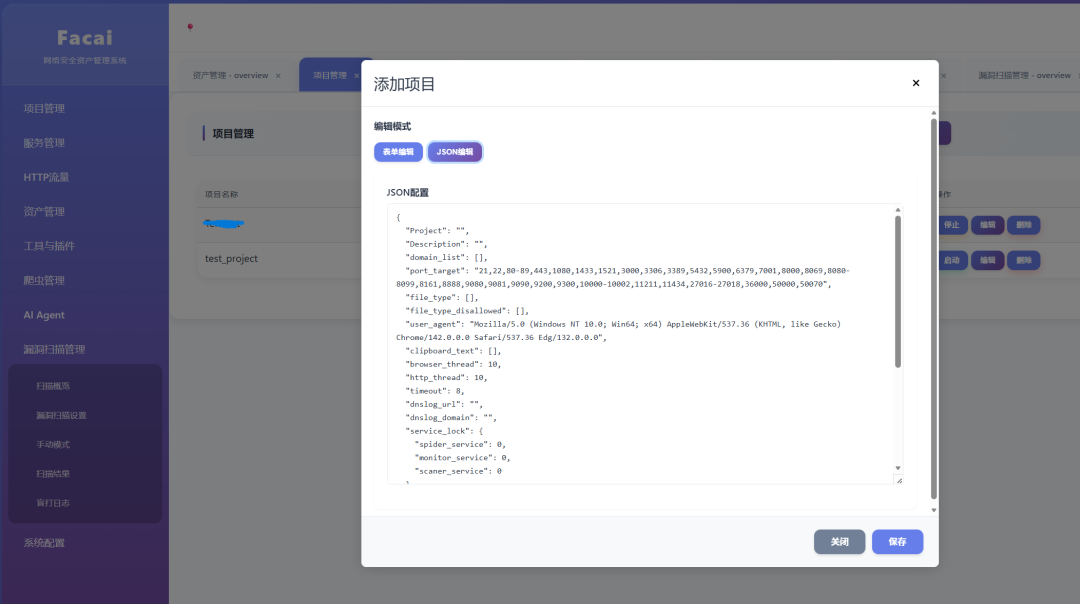Click the textarea scroll-up arrow
Image resolution: width=1080 pixels, height=604 pixels.
click(897, 210)
